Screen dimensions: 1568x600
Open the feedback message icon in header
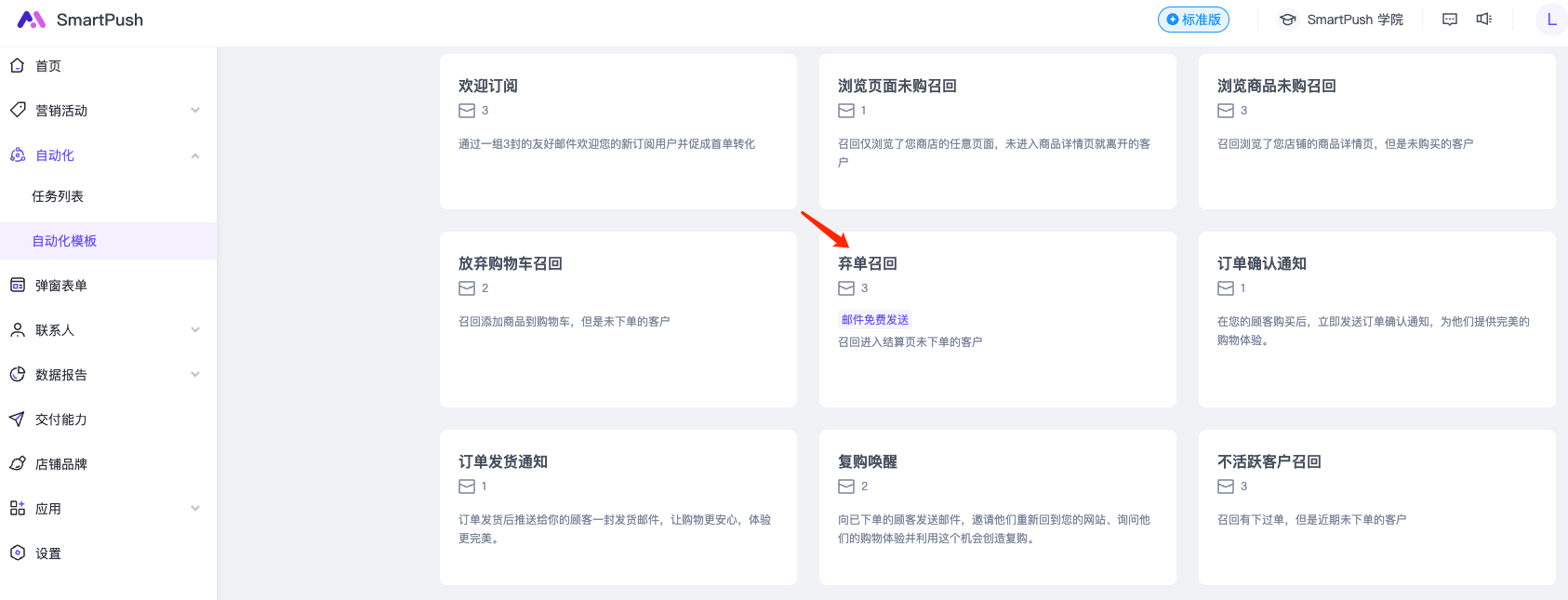(1449, 20)
